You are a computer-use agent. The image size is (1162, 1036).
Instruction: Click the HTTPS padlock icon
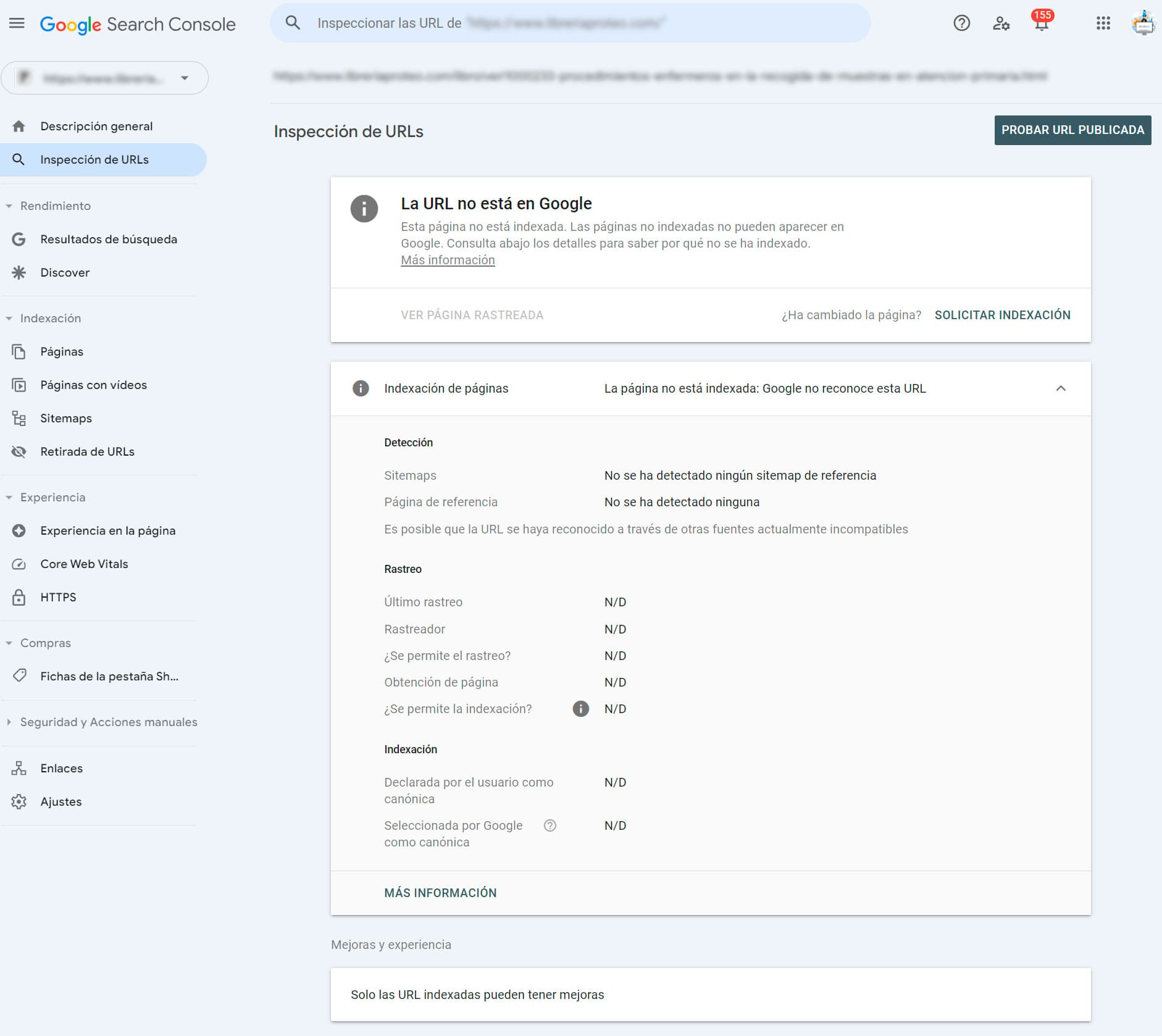(19, 597)
